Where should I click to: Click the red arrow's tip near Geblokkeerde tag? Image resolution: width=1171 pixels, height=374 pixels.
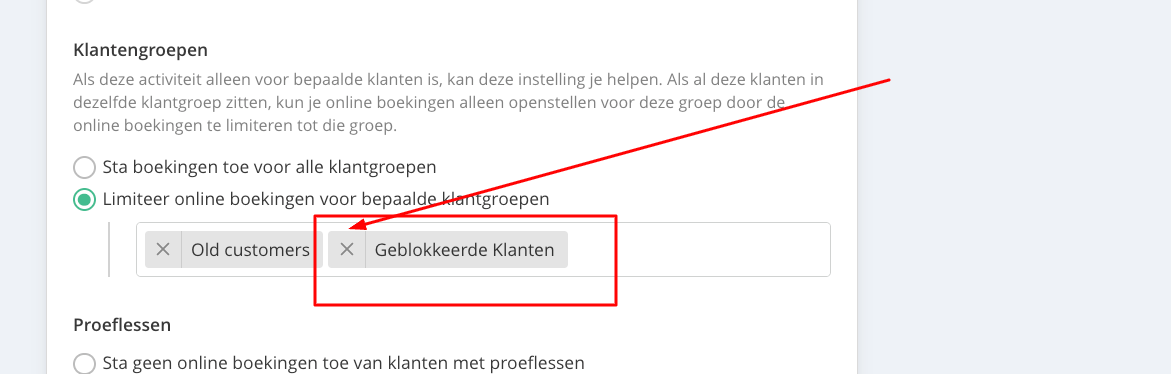351,227
